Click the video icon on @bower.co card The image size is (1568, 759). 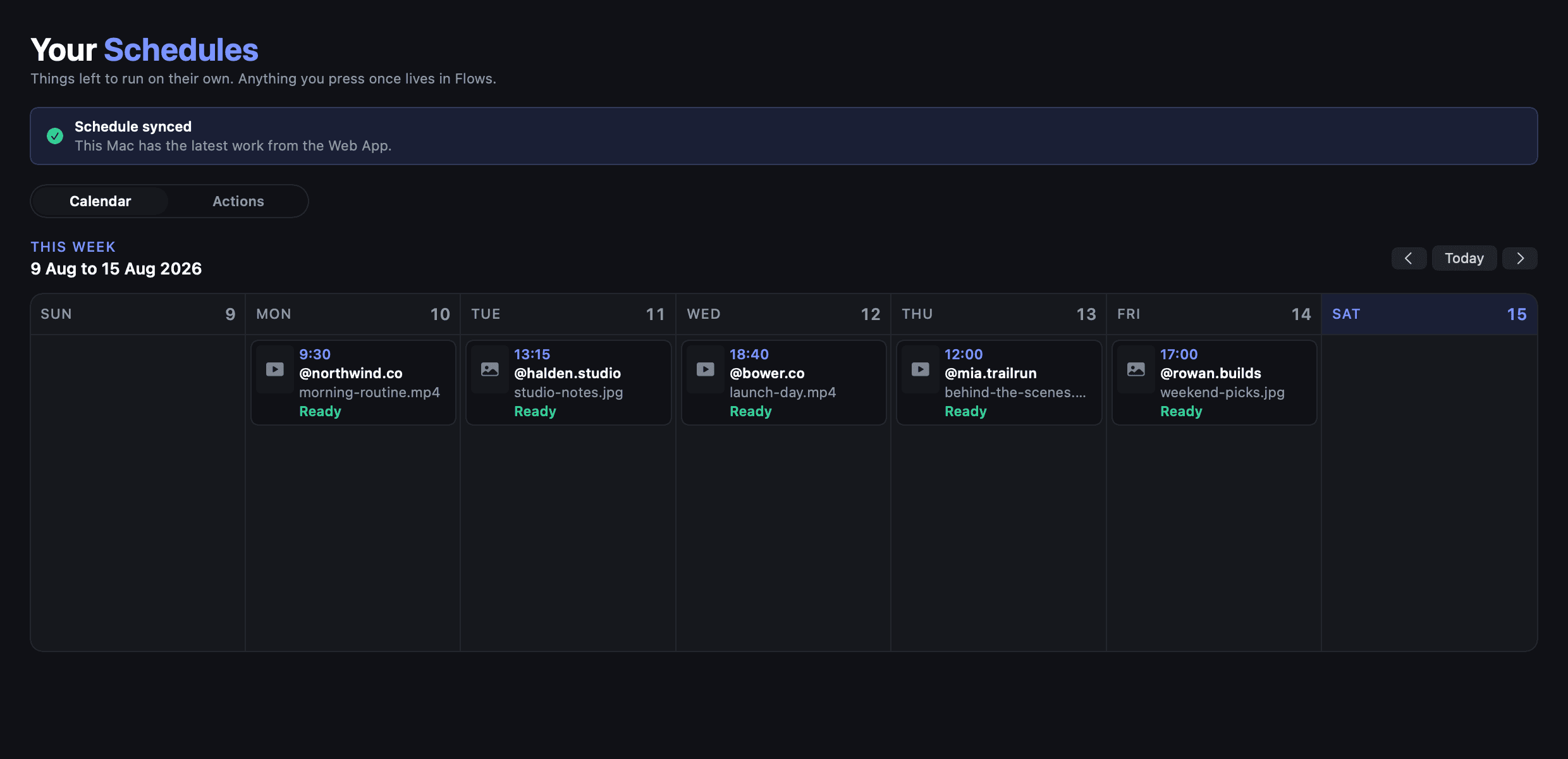click(x=706, y=369)
